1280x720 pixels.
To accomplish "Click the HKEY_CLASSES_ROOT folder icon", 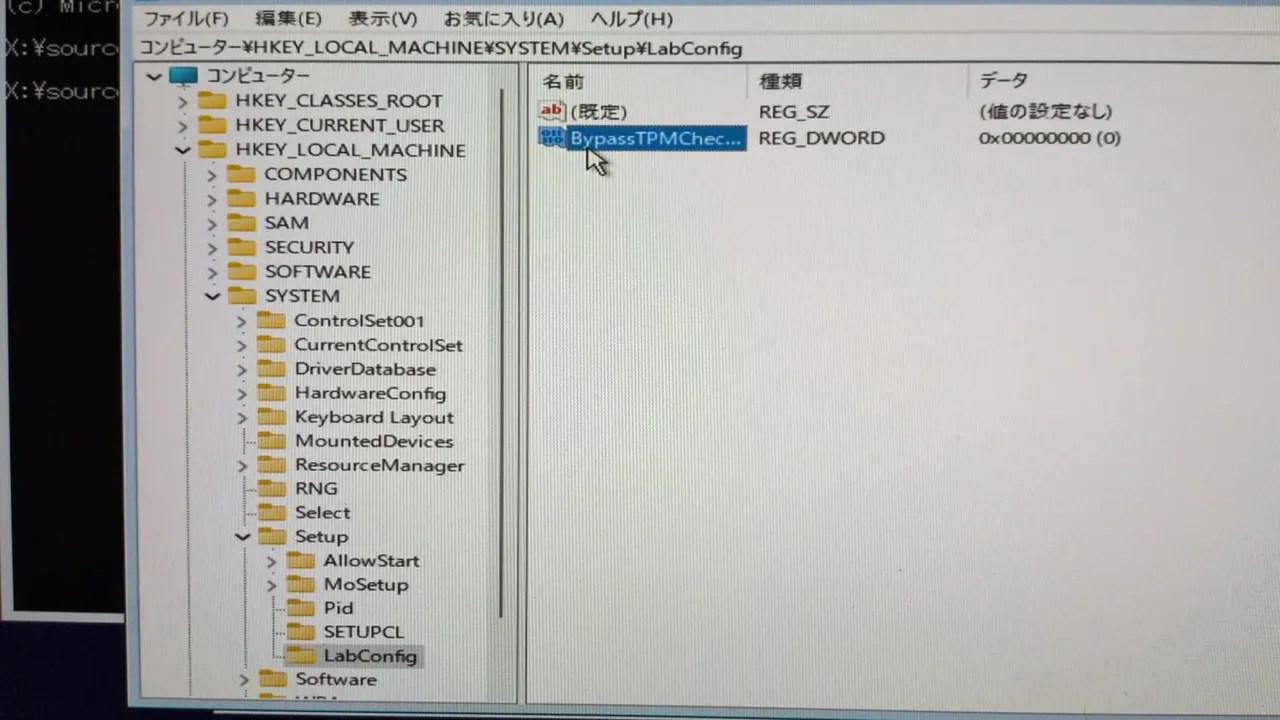I will coord(212,100).
